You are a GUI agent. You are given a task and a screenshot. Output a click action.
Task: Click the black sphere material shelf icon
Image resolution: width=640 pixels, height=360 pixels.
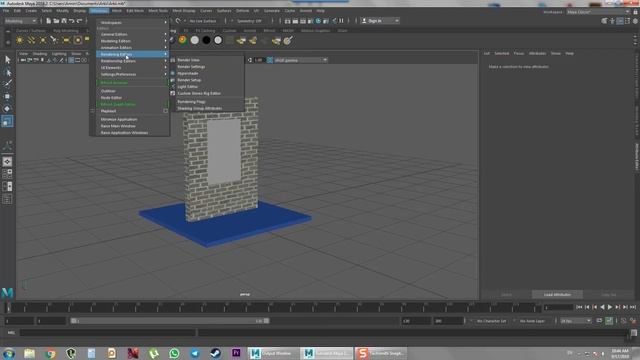(x=207, y=40)
